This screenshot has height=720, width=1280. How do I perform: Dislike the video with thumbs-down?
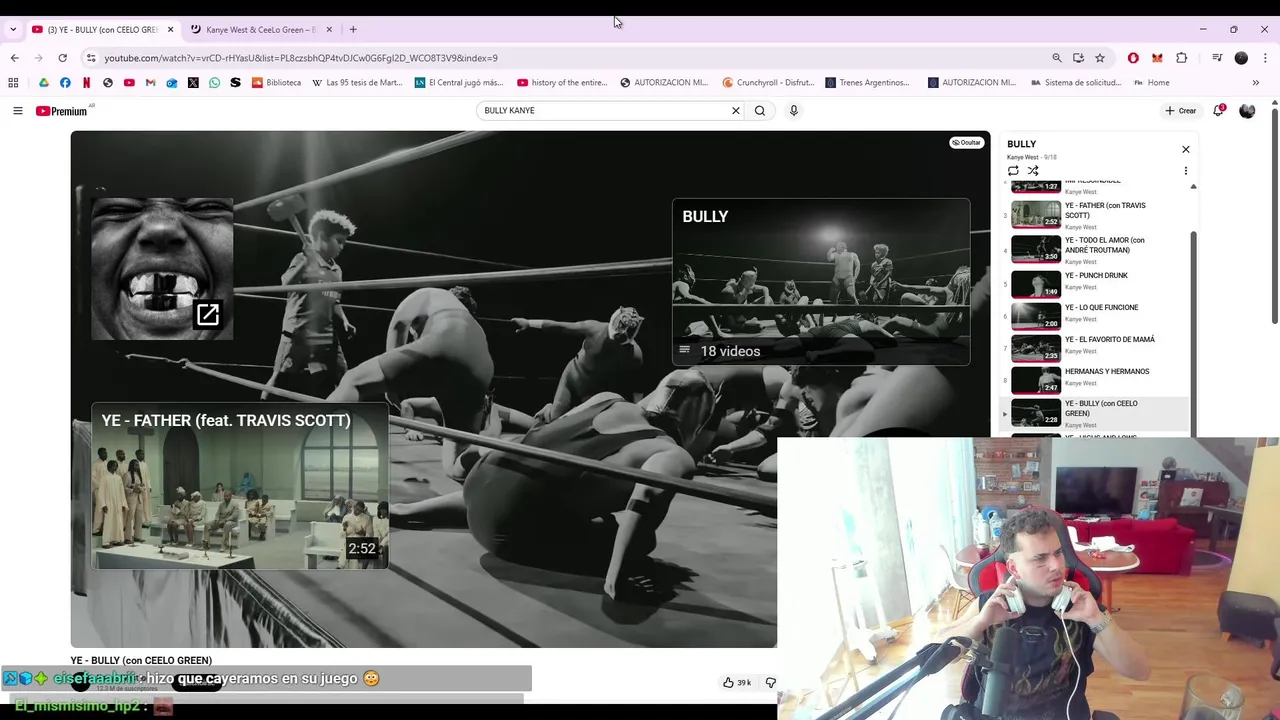[x=769, y=682]
